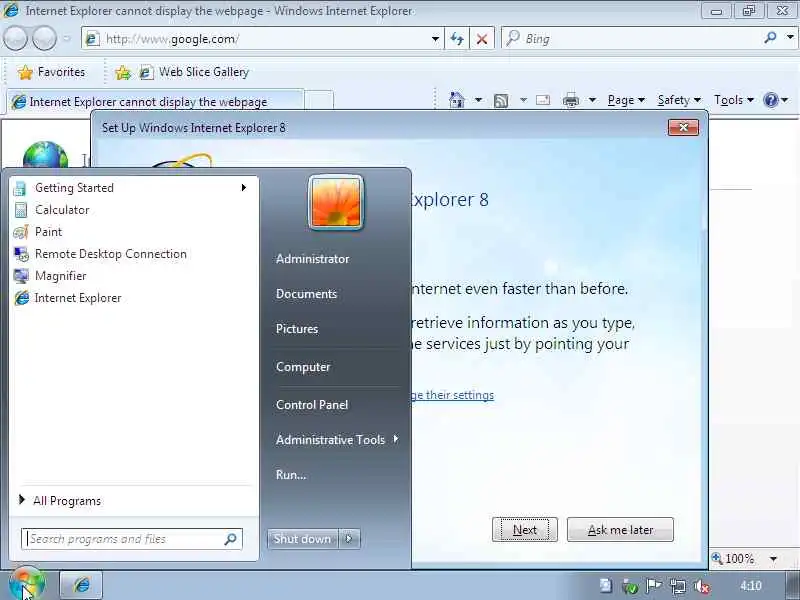This screenshot has width=800, height=600.
Task: Click the Magnifier icon in Start menu
Action: click(x=21, y=276)
